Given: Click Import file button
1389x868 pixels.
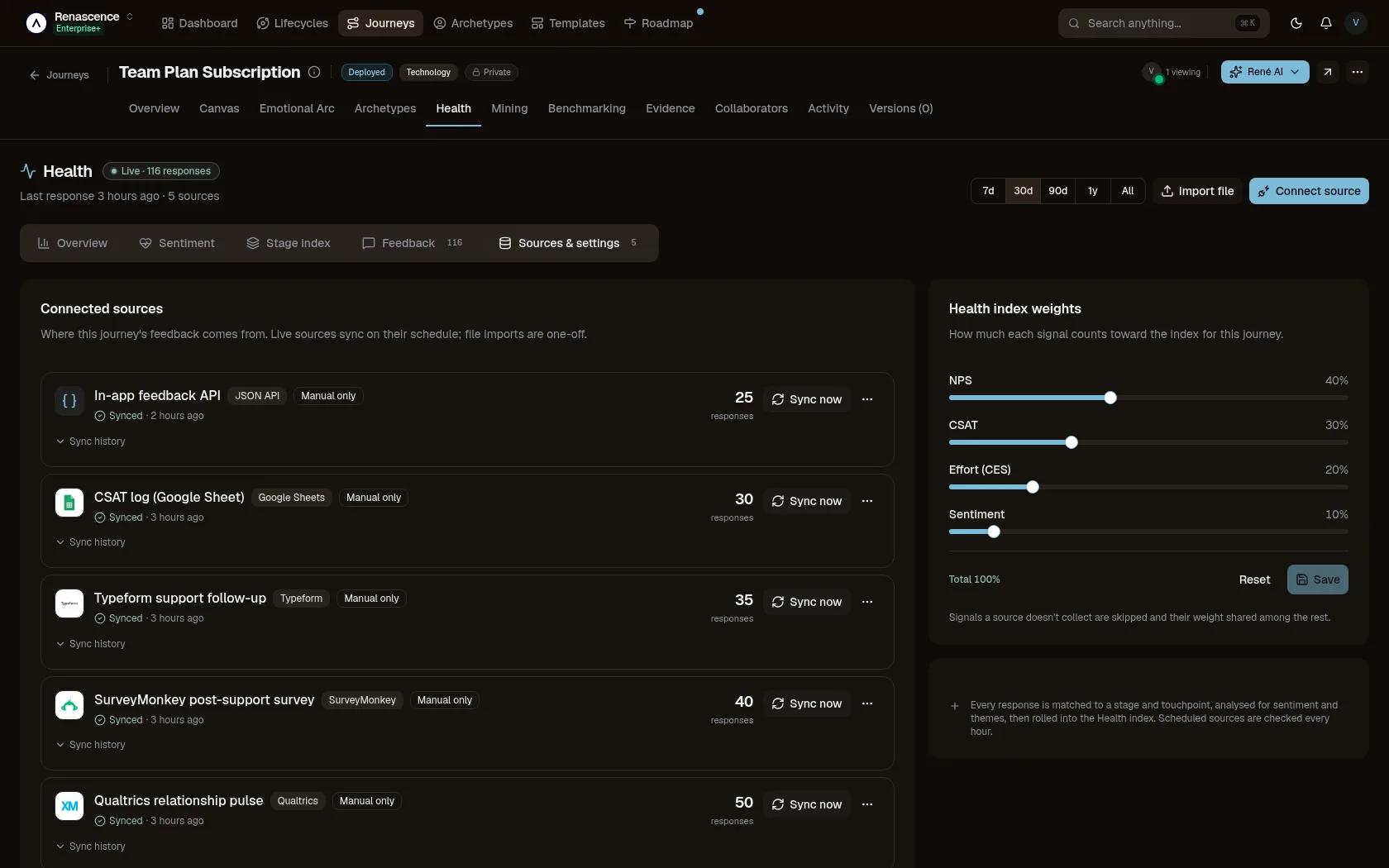Looking at the screenshot, I should [1197, 191].
